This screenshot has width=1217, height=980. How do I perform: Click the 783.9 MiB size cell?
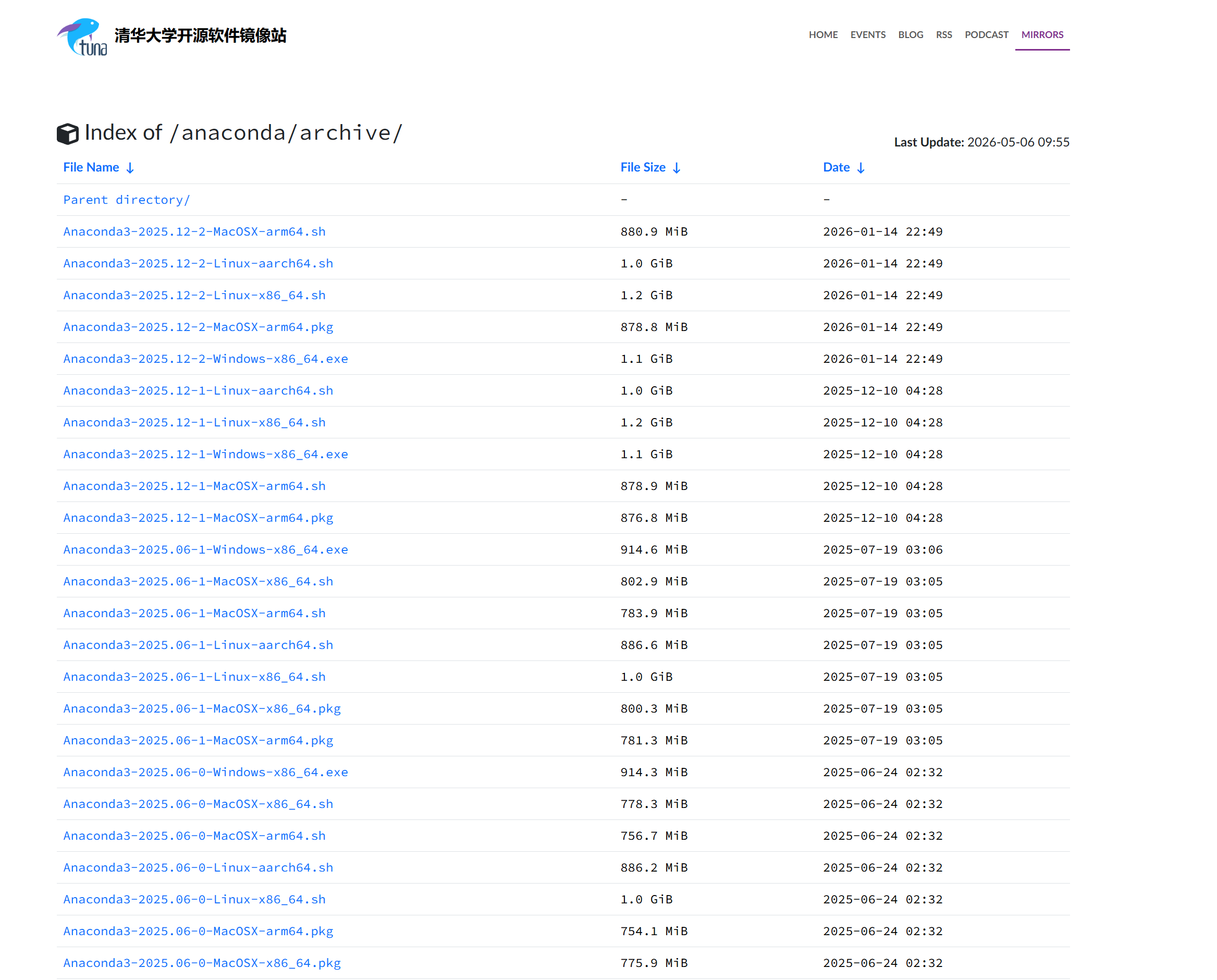pos(654,613)
